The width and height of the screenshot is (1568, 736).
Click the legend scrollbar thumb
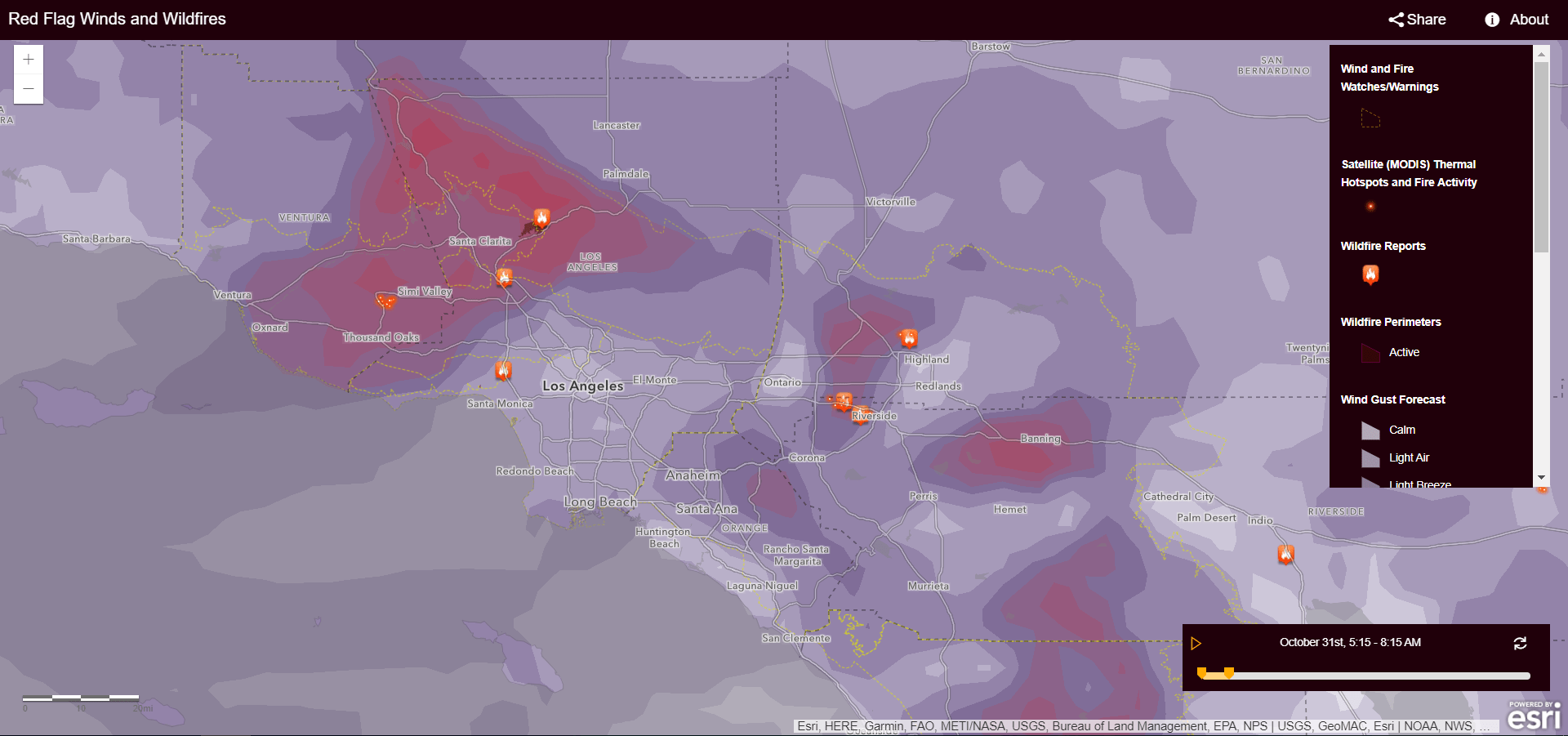click(1541, 158)
